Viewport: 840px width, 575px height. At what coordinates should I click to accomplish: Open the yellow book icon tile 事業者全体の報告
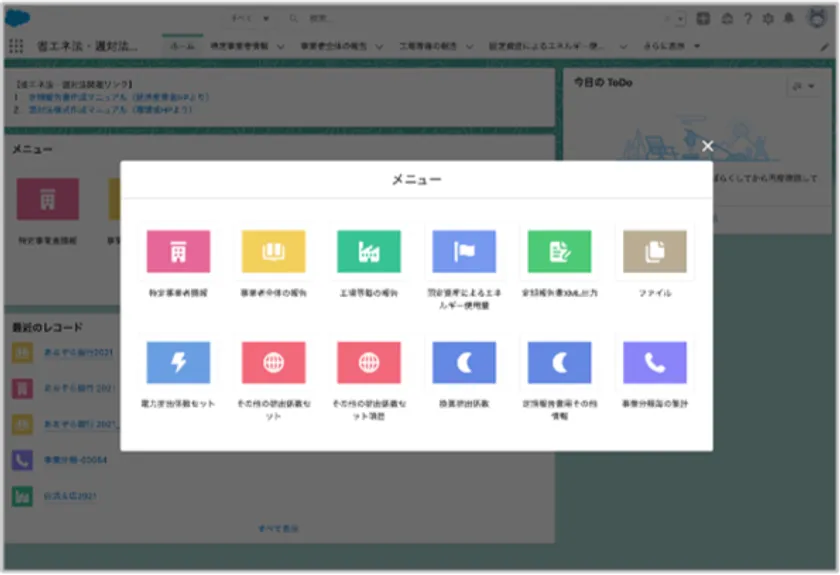(273, 252)
